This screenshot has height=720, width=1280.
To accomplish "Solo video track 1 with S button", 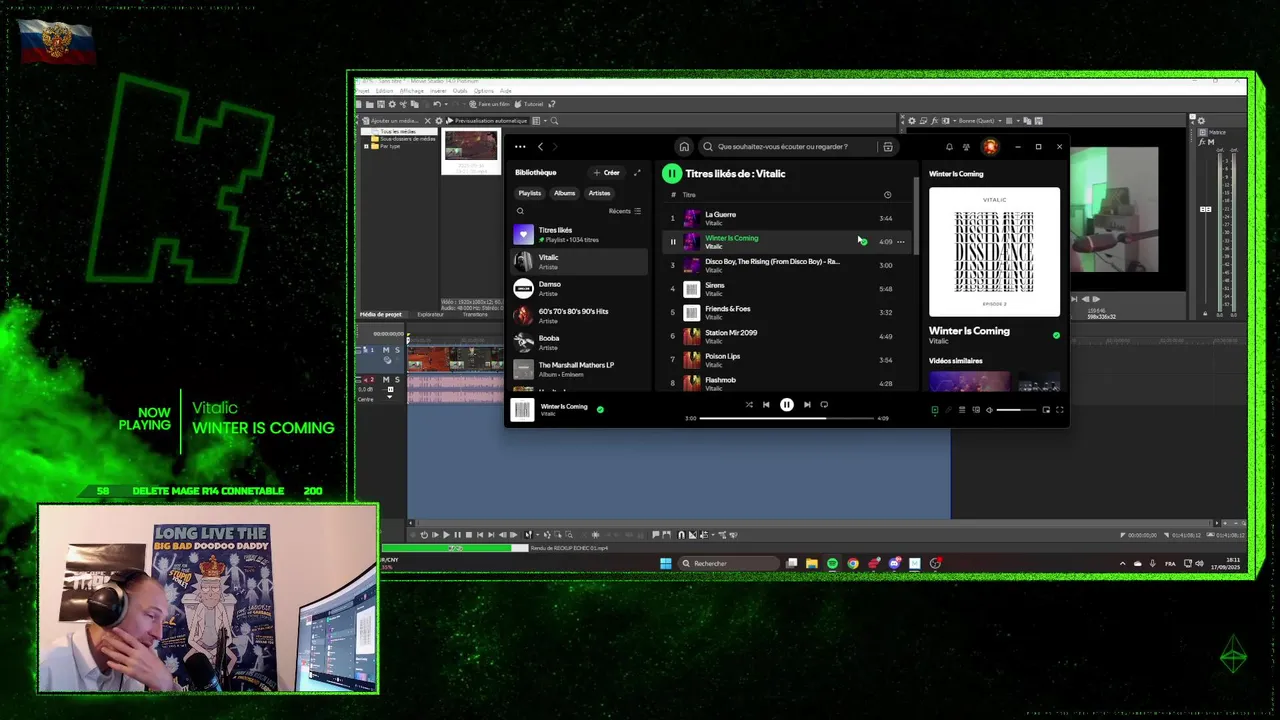I will point(397,350).
